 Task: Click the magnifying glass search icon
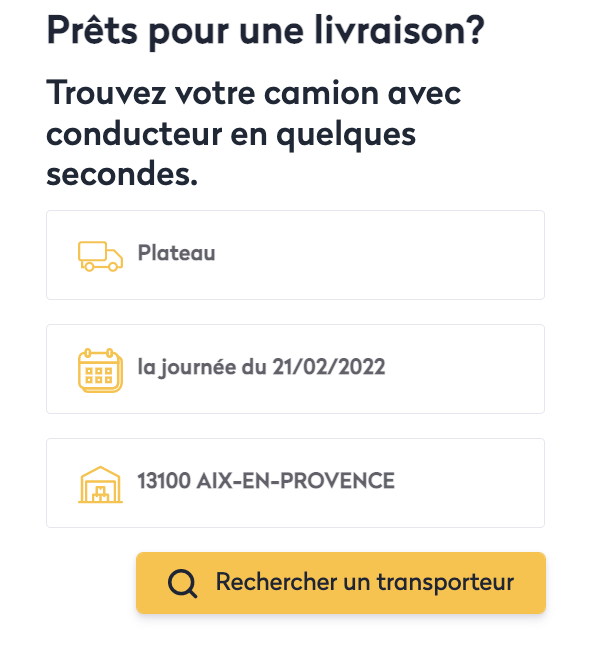point(182,583)
